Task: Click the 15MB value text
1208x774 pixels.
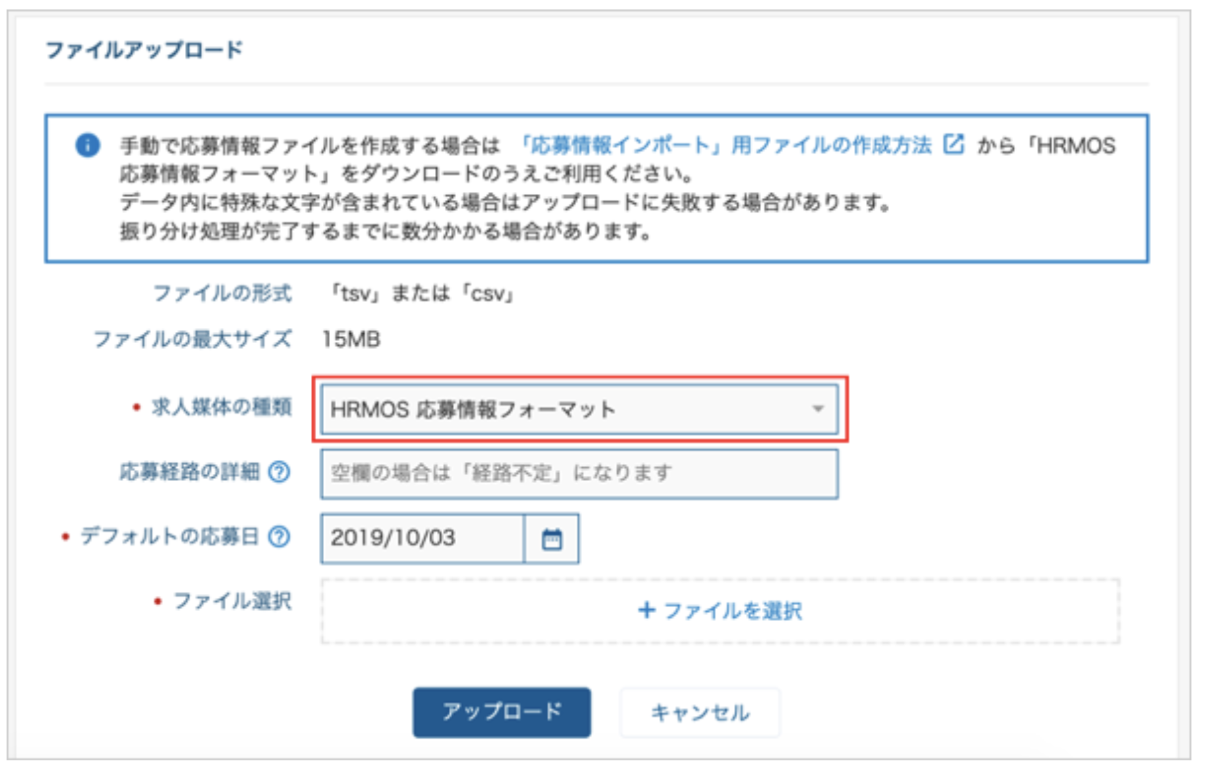Action: click(351, 340)
